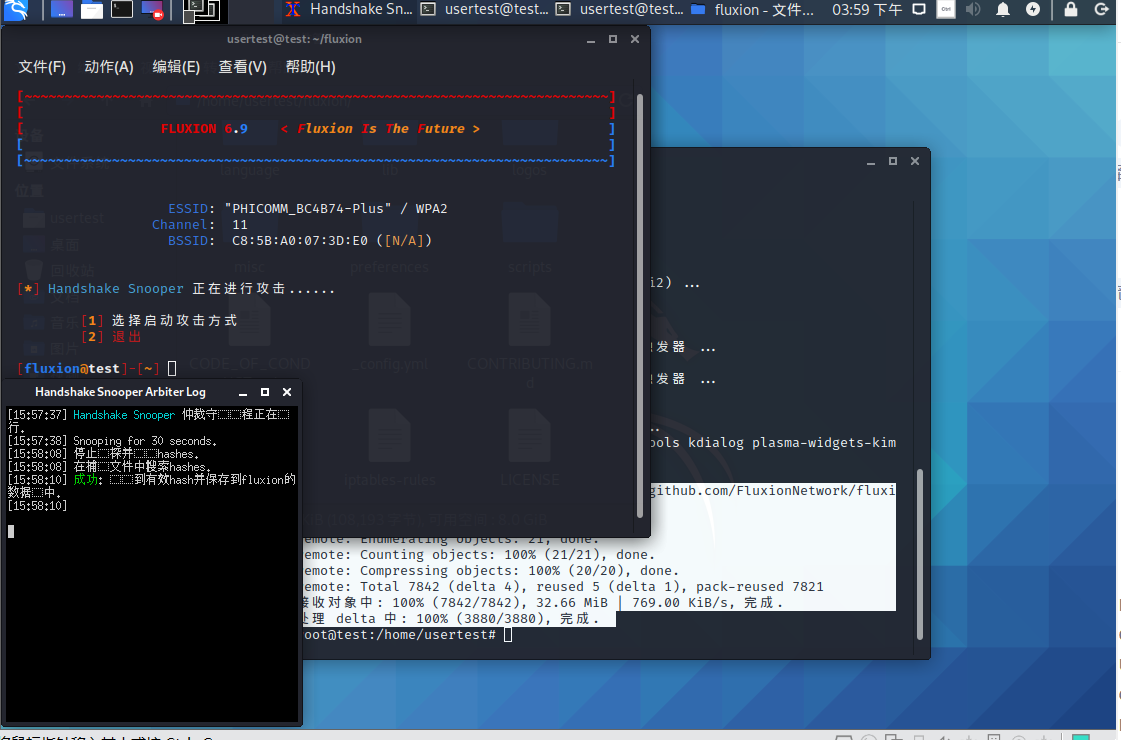Click the '769.00 KiB/s' transfer speed text
Screen dimensions: 1121x740
pos(682,603)
